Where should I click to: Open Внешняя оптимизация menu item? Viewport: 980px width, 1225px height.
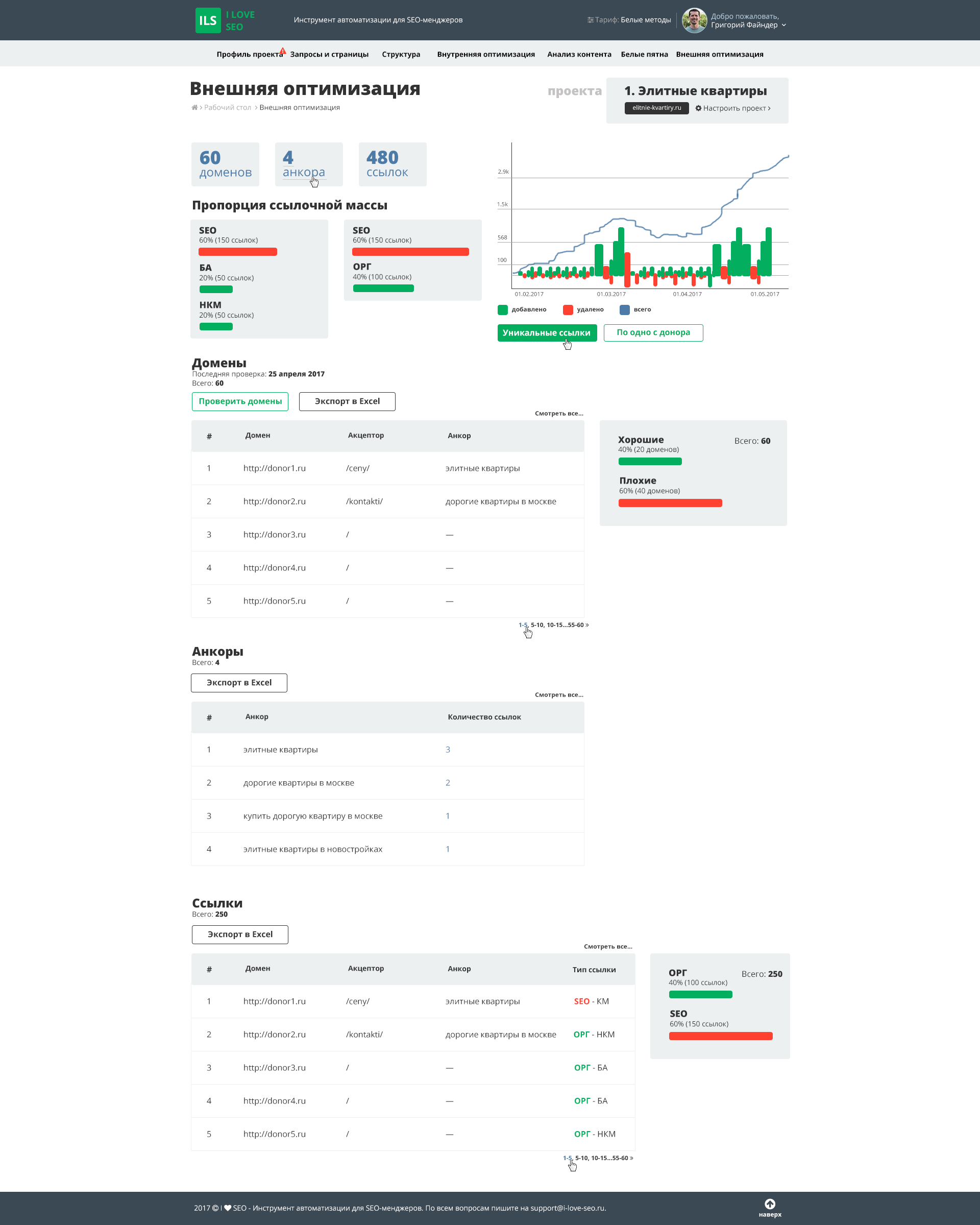point(719,55)
